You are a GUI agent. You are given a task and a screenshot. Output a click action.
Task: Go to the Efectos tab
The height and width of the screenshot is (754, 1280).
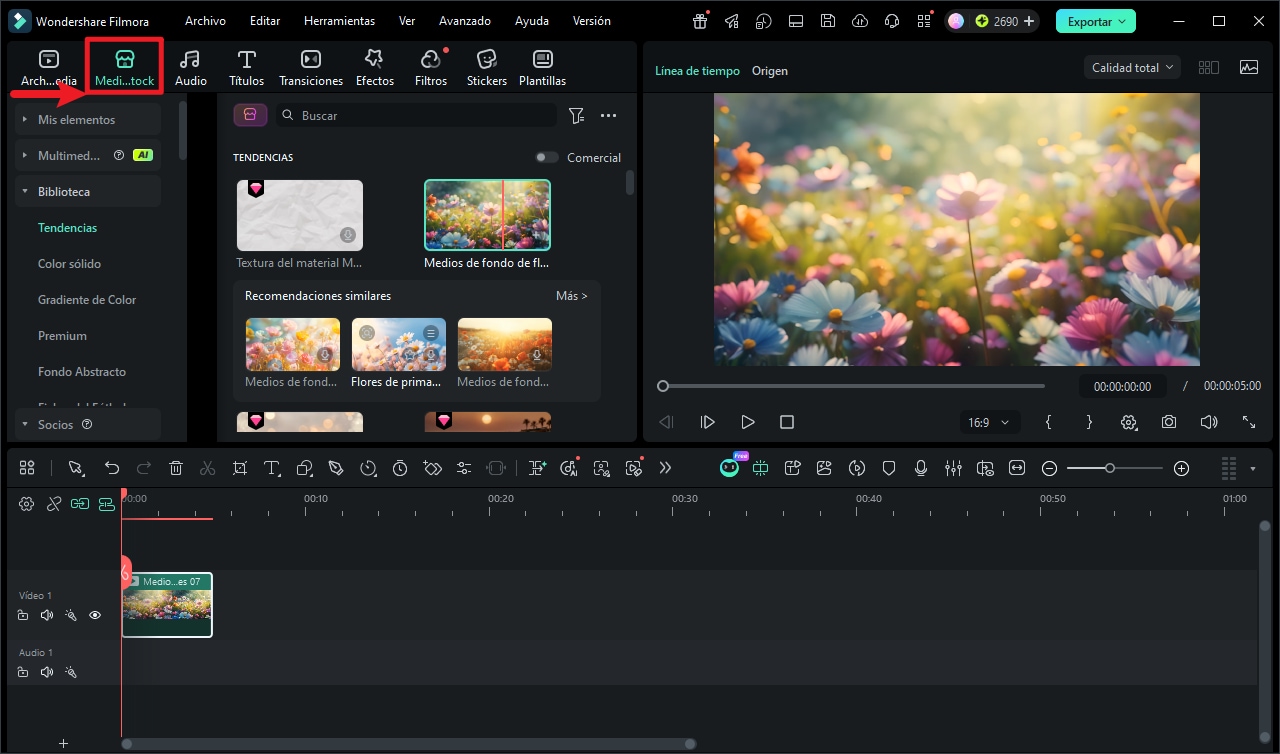pyautogui.click(x=375, y=67)
